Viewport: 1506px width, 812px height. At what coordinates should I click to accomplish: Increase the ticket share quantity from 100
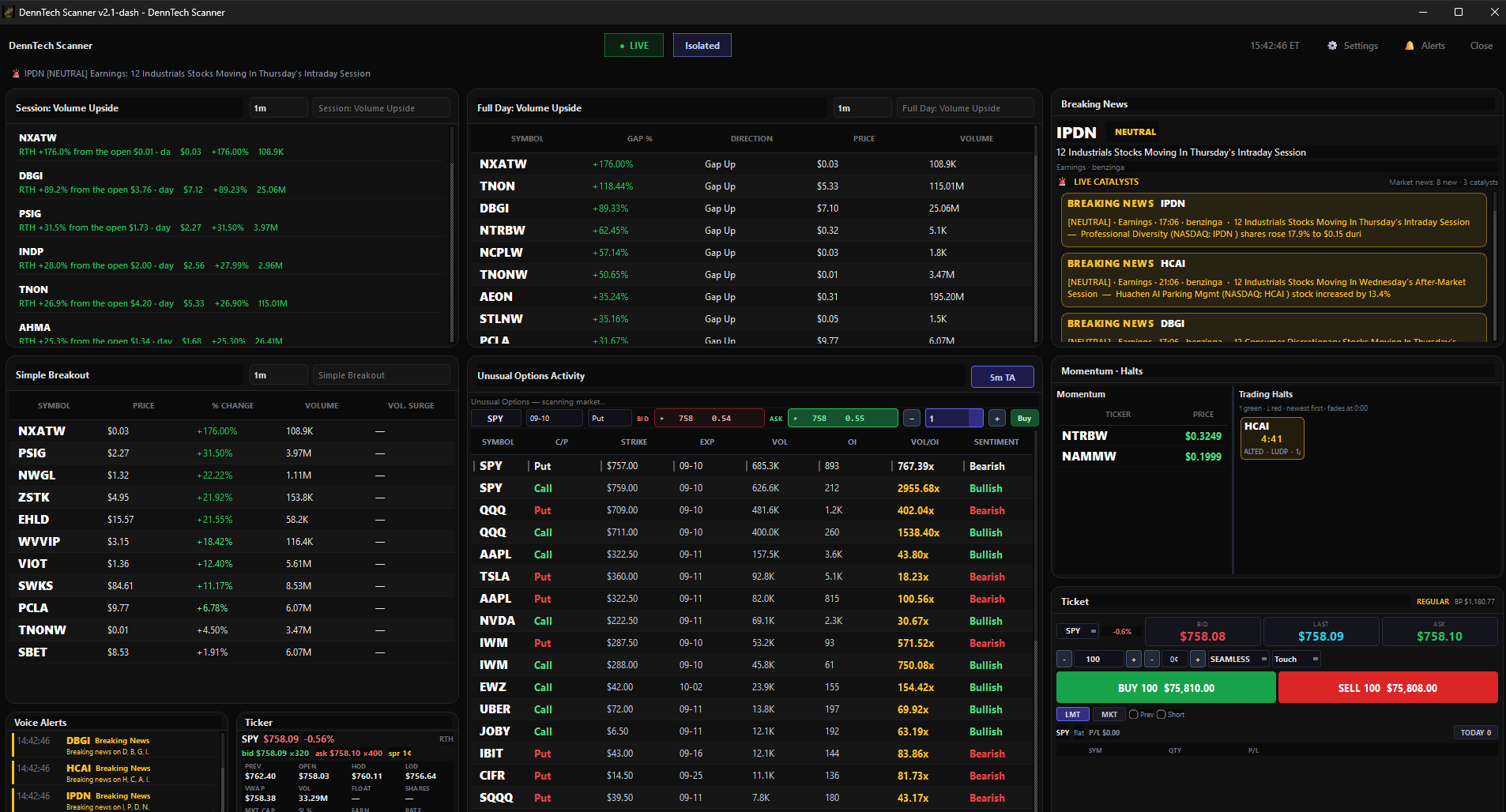pos(1134,659)
